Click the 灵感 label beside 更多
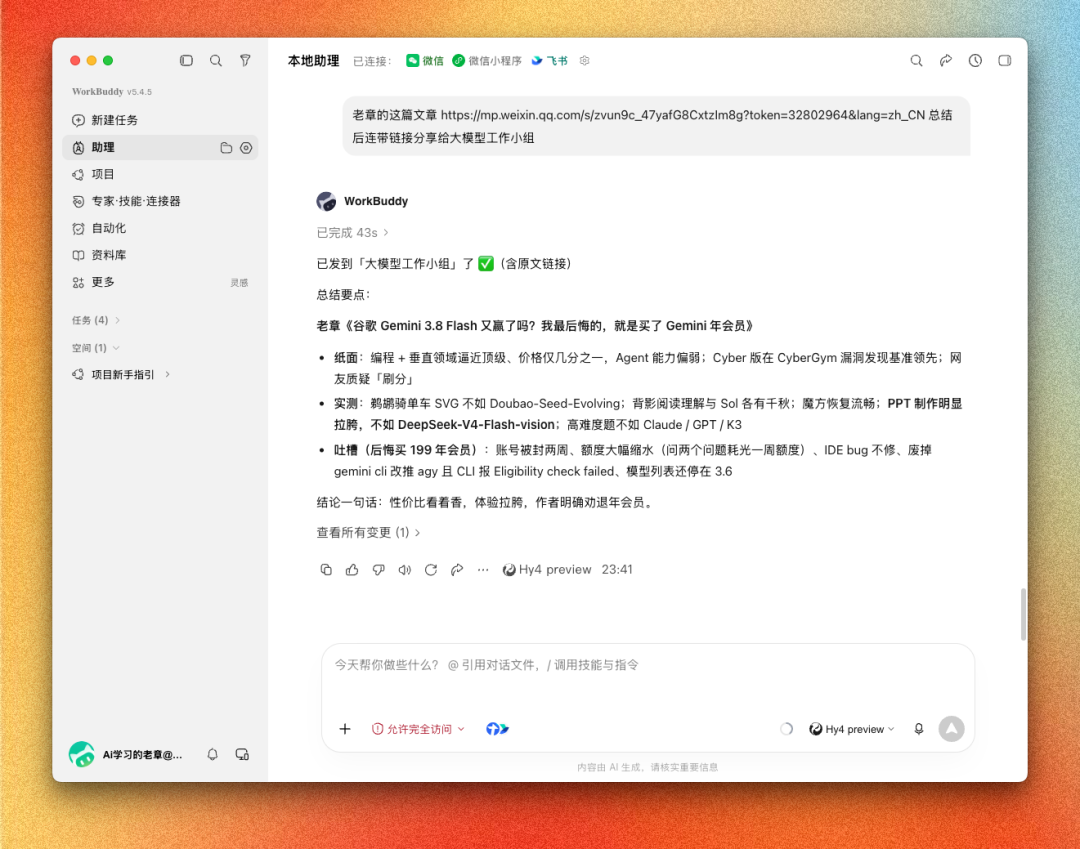Screen dimensions: 1080x849 [239, 282]
